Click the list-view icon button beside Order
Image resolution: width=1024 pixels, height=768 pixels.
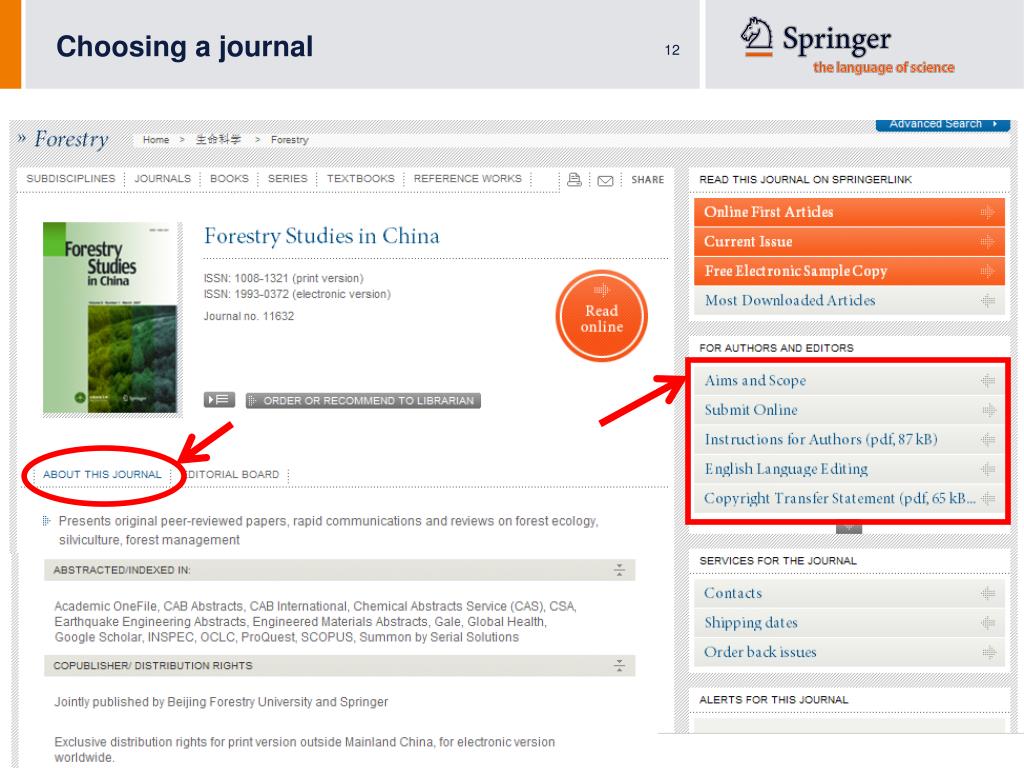tap(219, 400)
